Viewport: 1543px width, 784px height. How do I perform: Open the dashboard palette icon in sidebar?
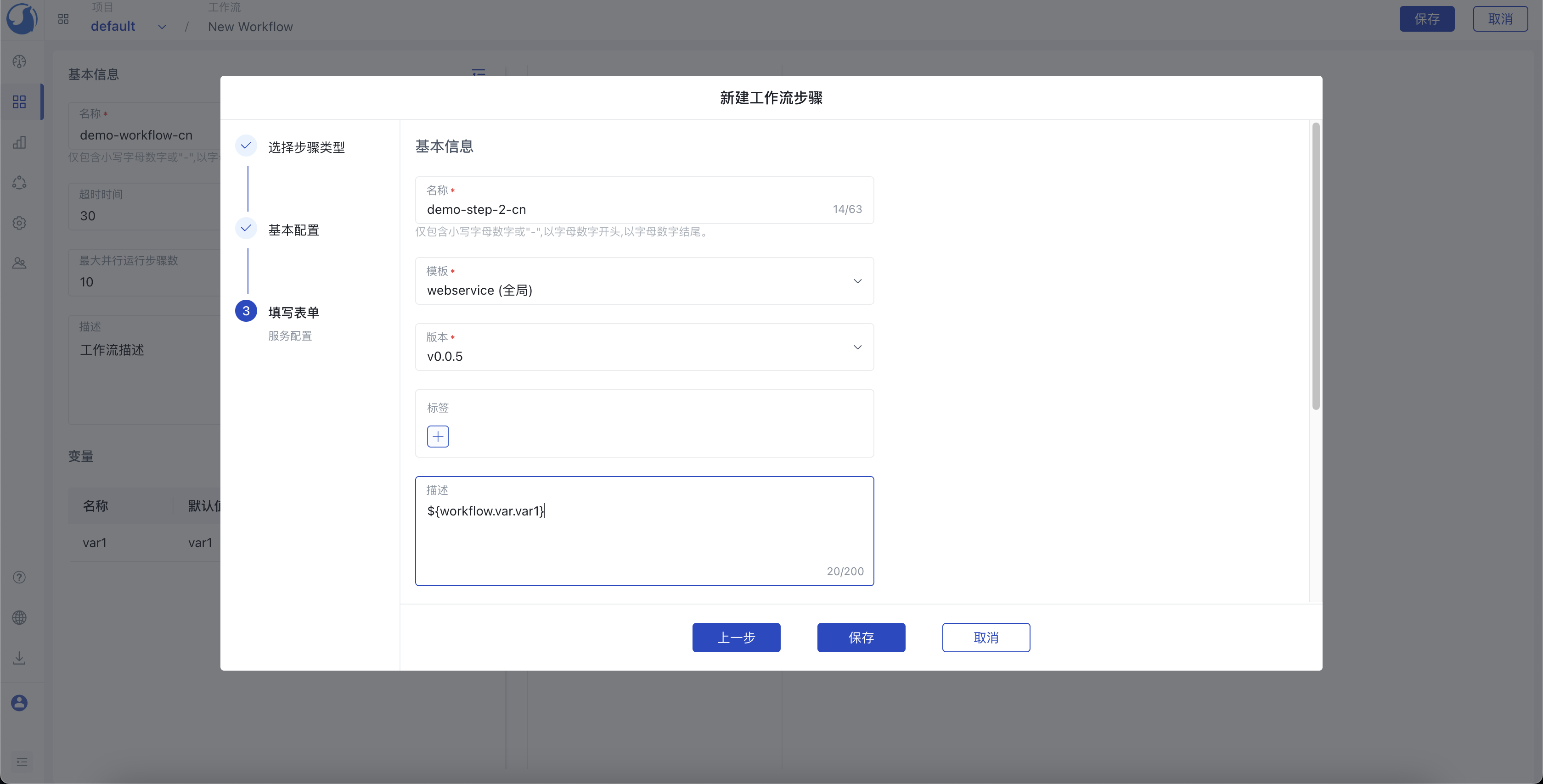(x=19, y=61)
